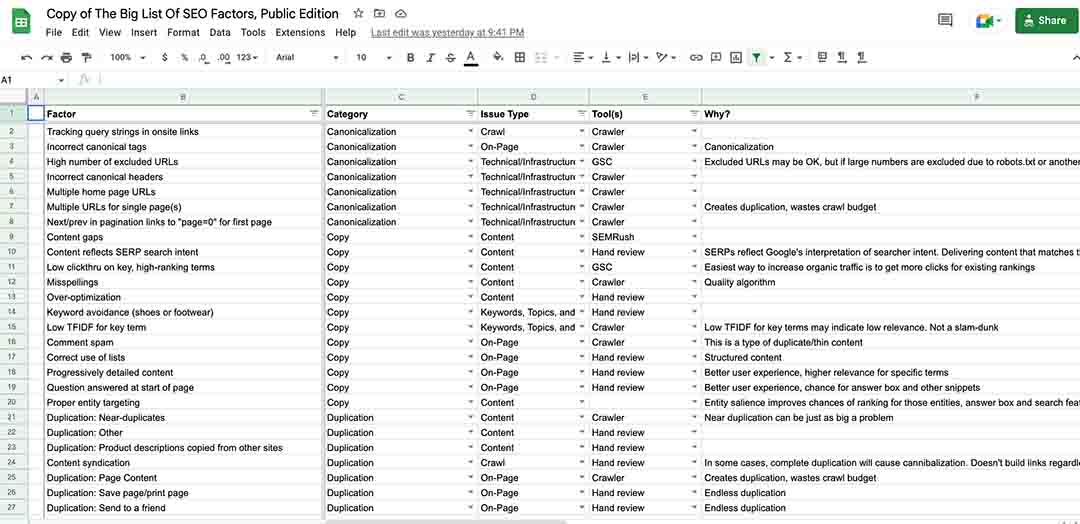This screenshot has height=524, width=1080.
Task: Open the View menu
Action: (x=110, y=32)
